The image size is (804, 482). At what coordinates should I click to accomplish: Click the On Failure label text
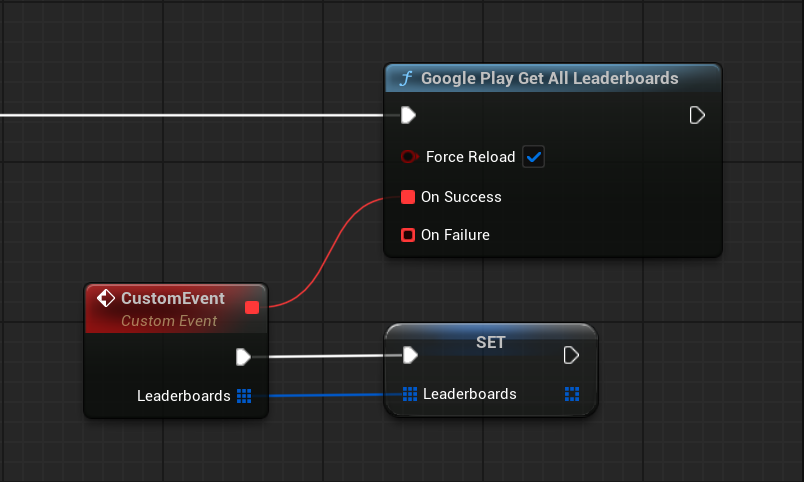455,235
